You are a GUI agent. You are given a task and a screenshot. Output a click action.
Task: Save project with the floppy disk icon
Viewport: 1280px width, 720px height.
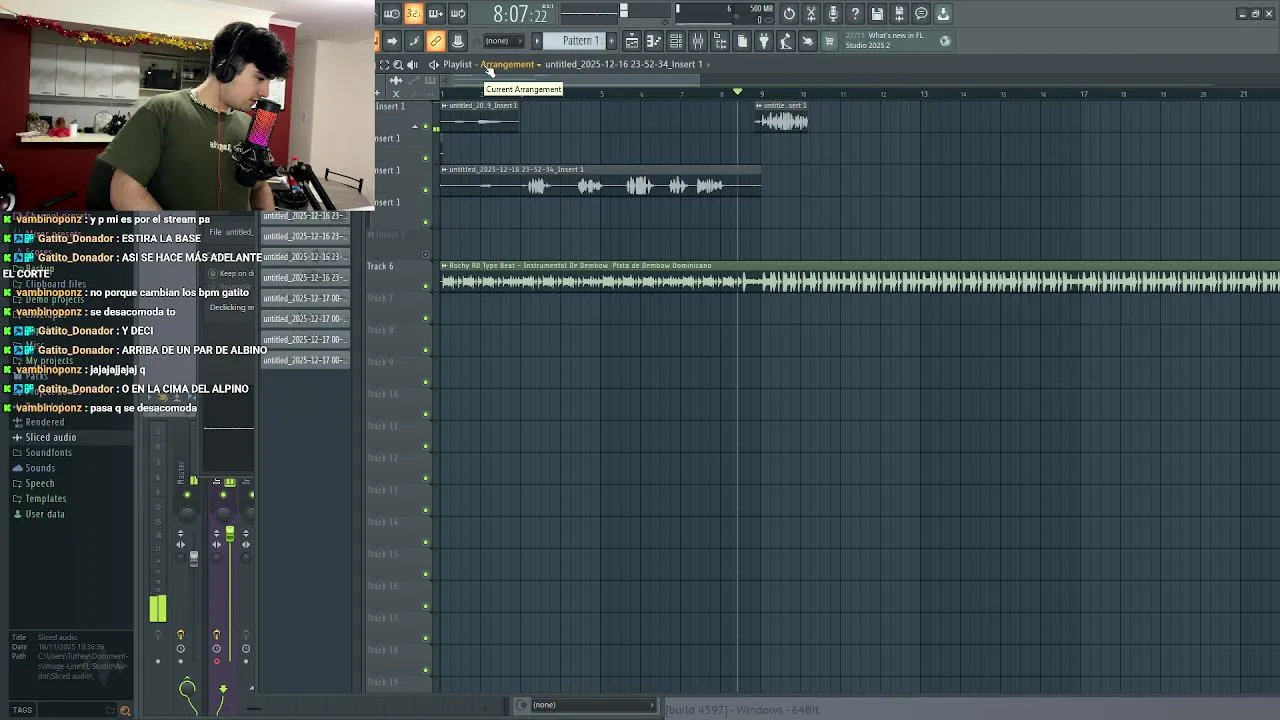(x=877, y=14)
